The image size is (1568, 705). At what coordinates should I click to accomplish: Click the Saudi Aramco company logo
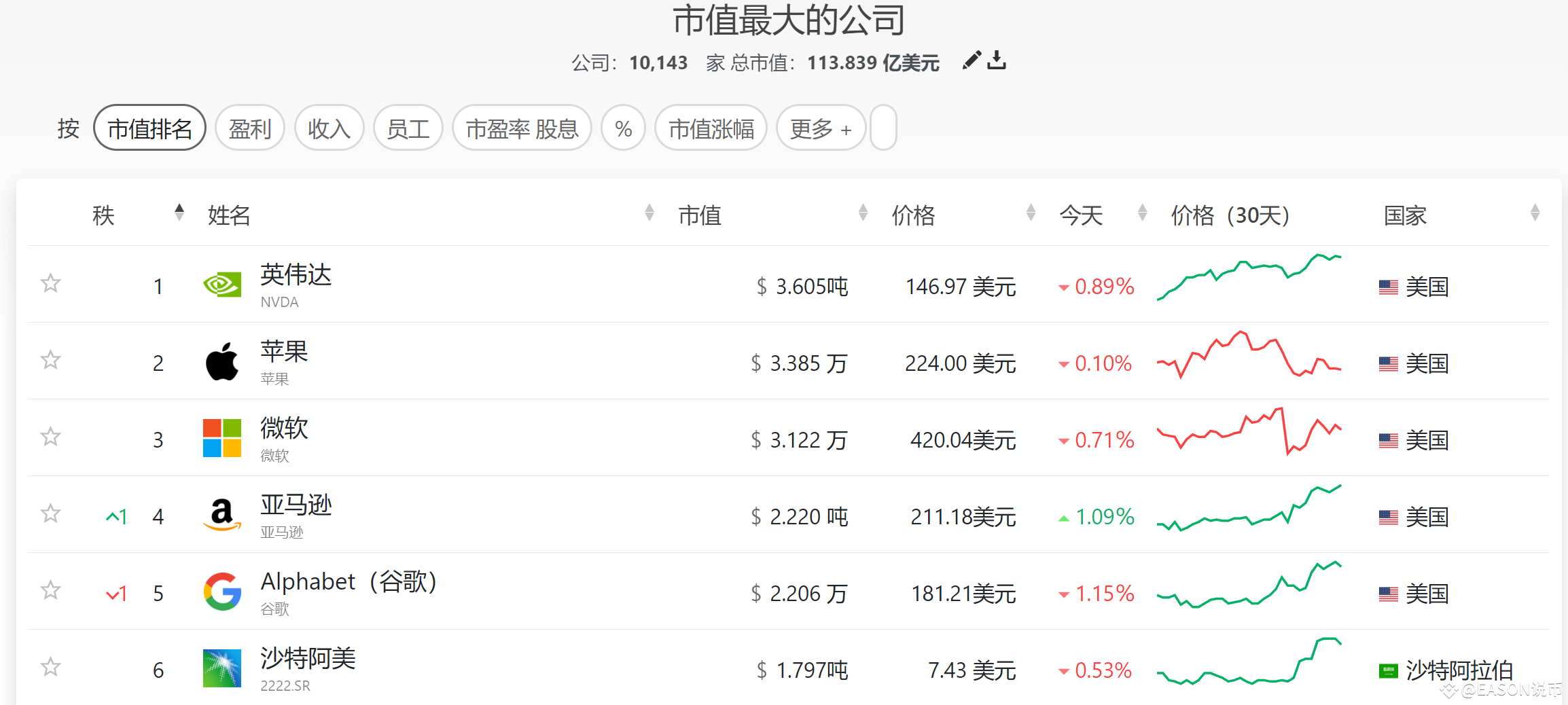point(221,669)
